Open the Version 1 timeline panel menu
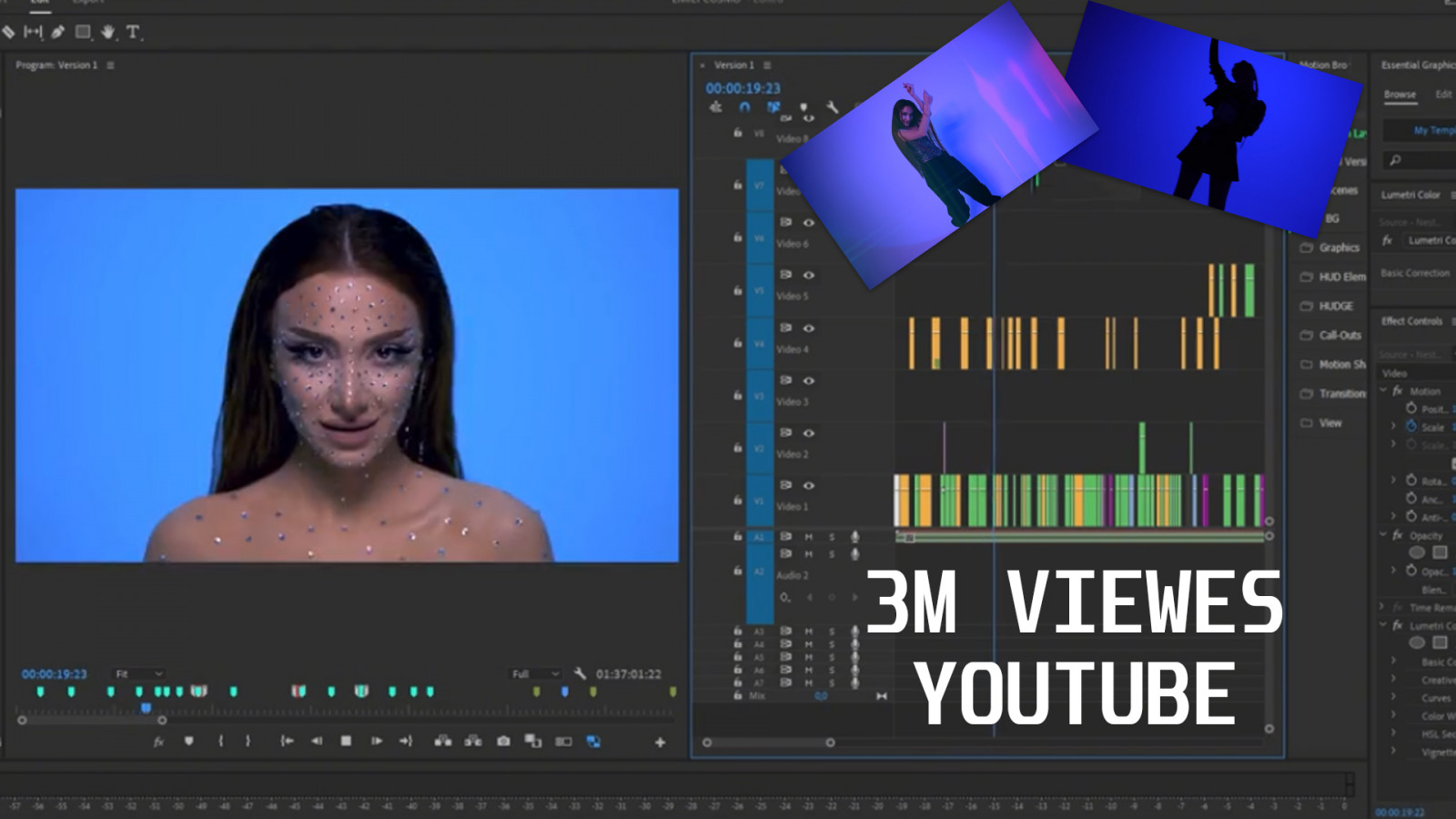The image size is (1456, 819). pos(767,66)
